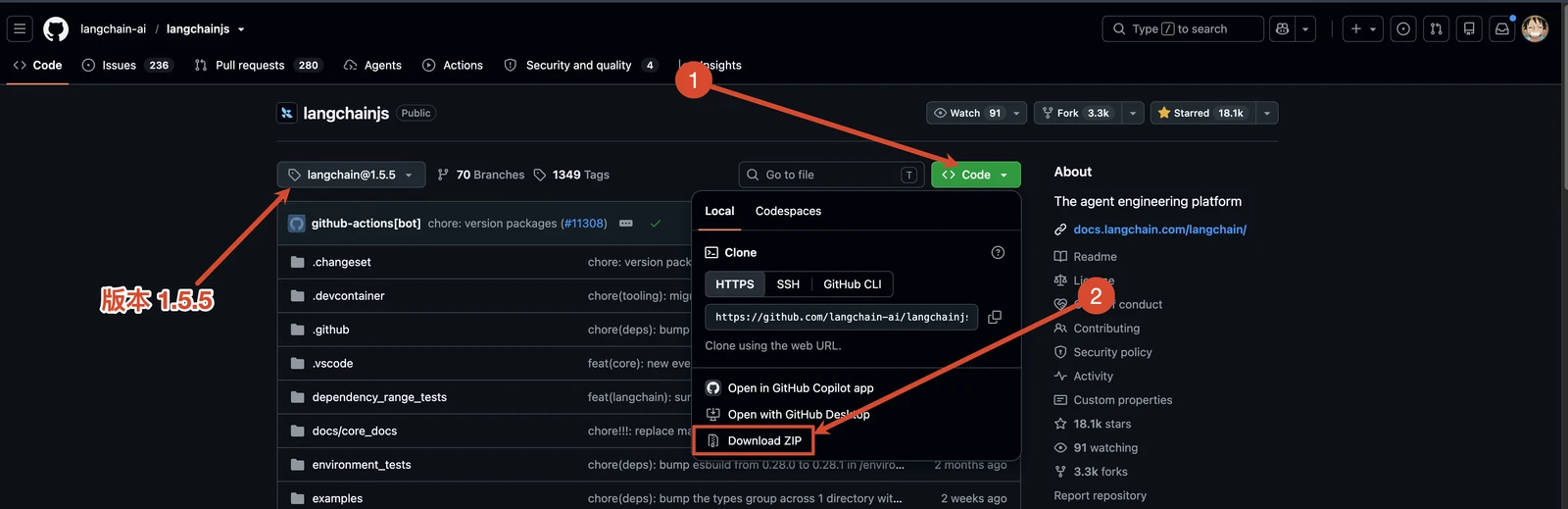Expand the Fork options arrow
This screenshot has height=509, width=1568.
tap(1133, 113)
